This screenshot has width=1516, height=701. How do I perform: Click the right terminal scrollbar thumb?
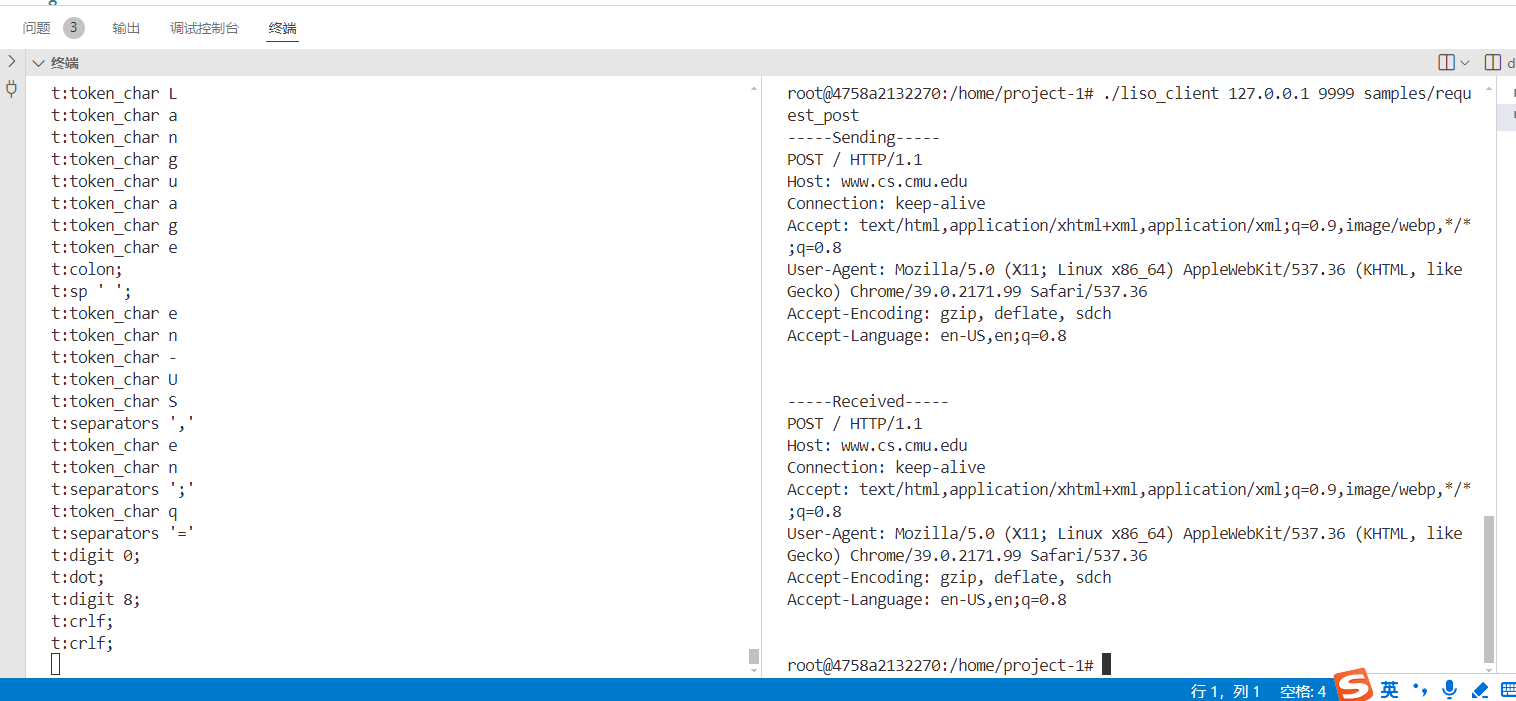click(1489, 588)
